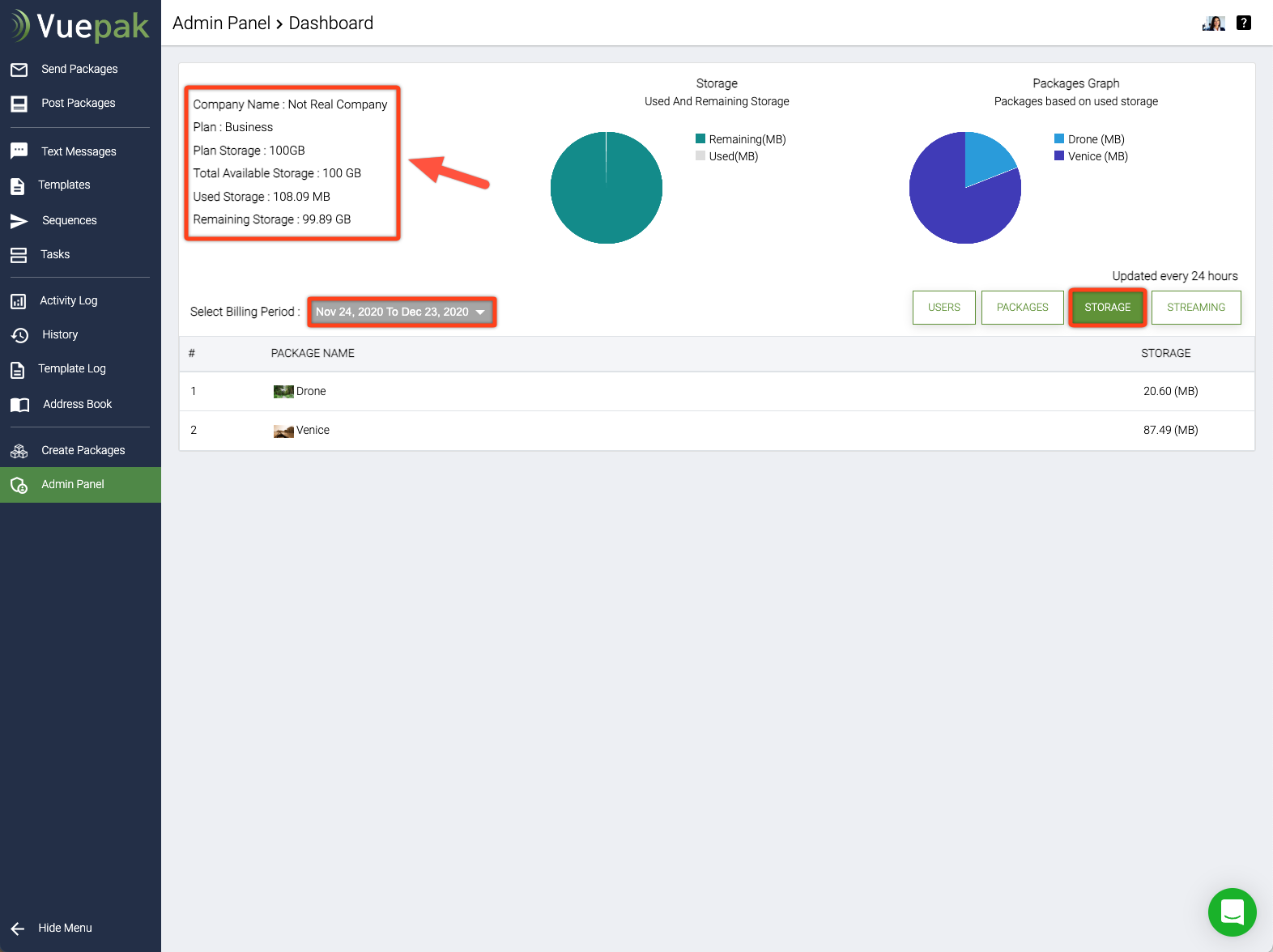Open Post Packages menu item
Viewport: 1273px width, 952px height.
click(x=79, y=103)
